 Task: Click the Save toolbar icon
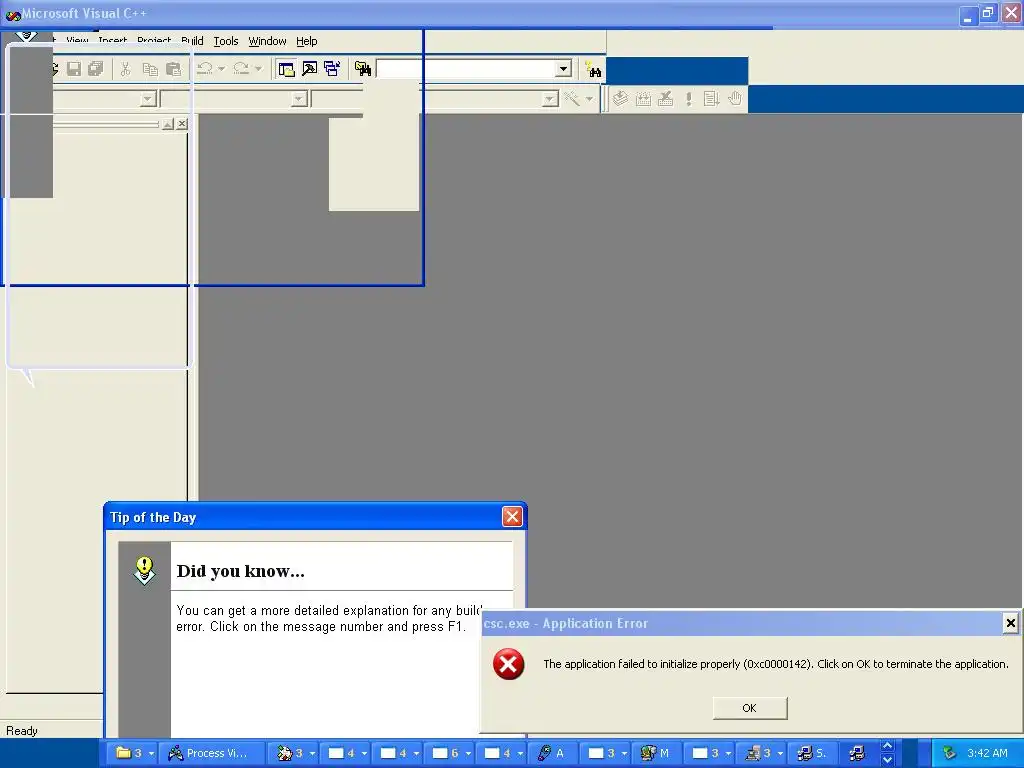(x=74, y=69)
